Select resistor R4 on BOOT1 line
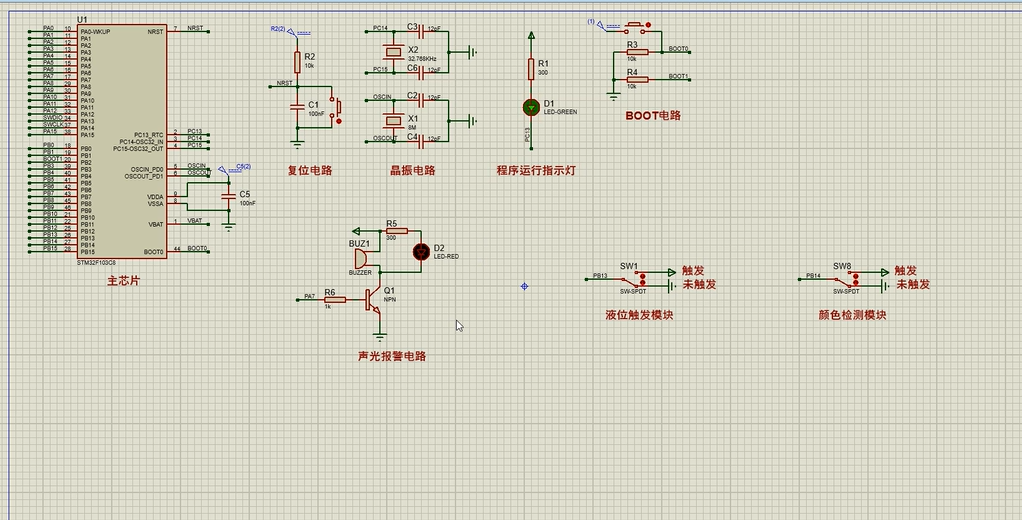The height and width of the screenshot is (520, 1022). (x=637, y=79)
